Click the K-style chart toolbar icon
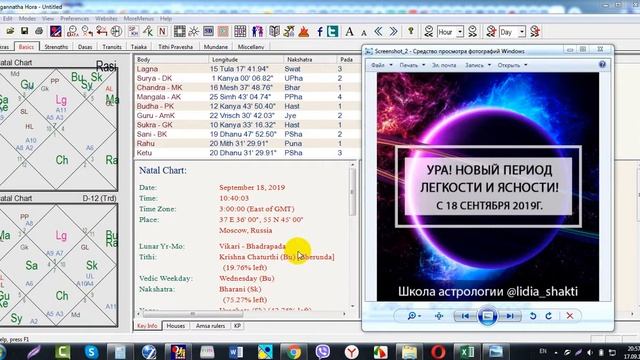This screenshot has width=640, height=360. coord(148,31)
